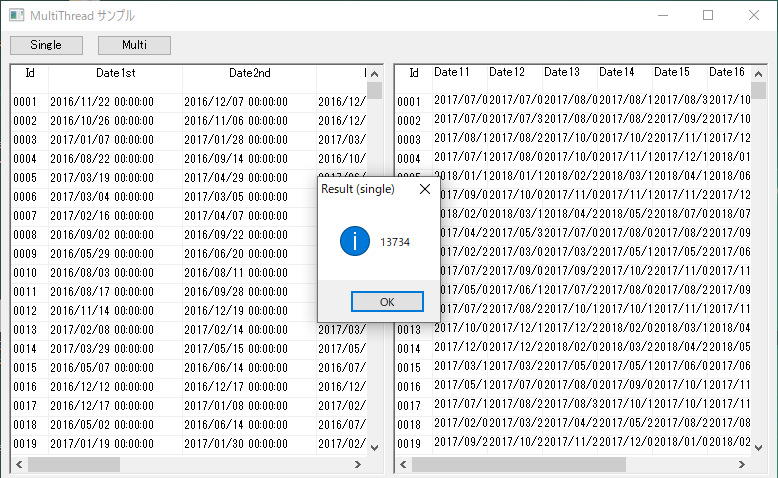Click the Id column header in left grid
The height and width of the screenshot is (478, 778).
point(30,73)
